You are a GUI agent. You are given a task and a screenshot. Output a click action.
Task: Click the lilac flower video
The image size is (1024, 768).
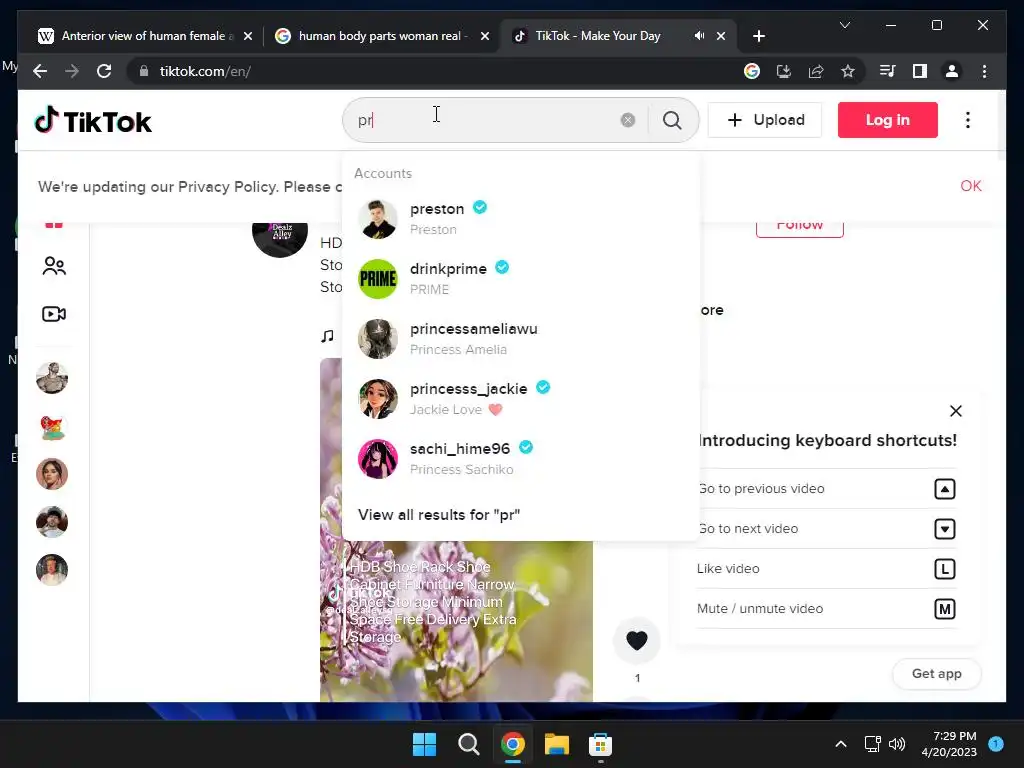(456, 620)
